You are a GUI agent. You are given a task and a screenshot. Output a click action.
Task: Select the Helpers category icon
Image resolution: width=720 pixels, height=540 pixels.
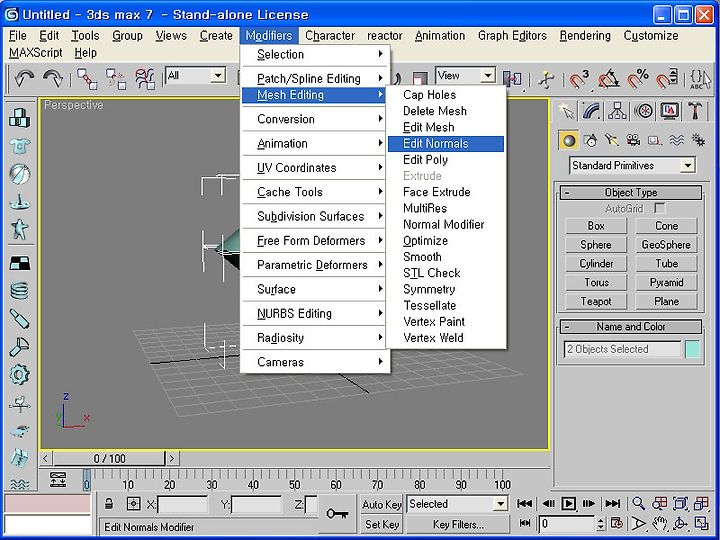655,140
